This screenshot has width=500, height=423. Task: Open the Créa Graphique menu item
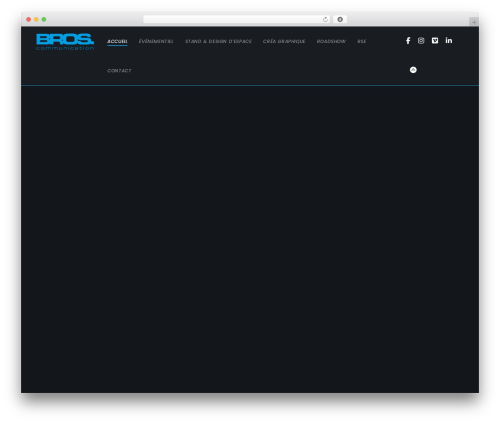click(284, 41)
